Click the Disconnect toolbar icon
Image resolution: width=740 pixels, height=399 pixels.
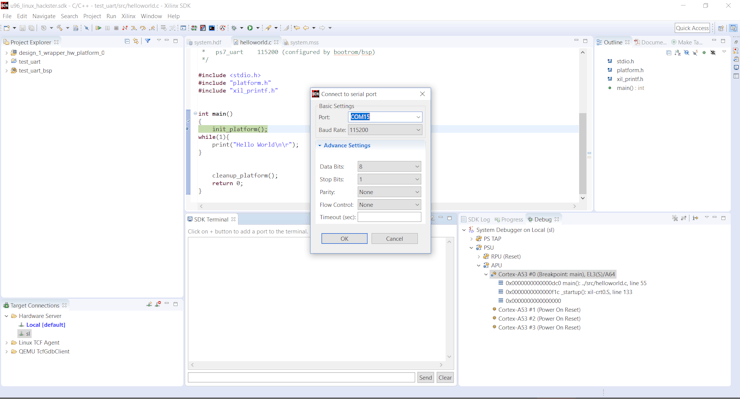125,28
